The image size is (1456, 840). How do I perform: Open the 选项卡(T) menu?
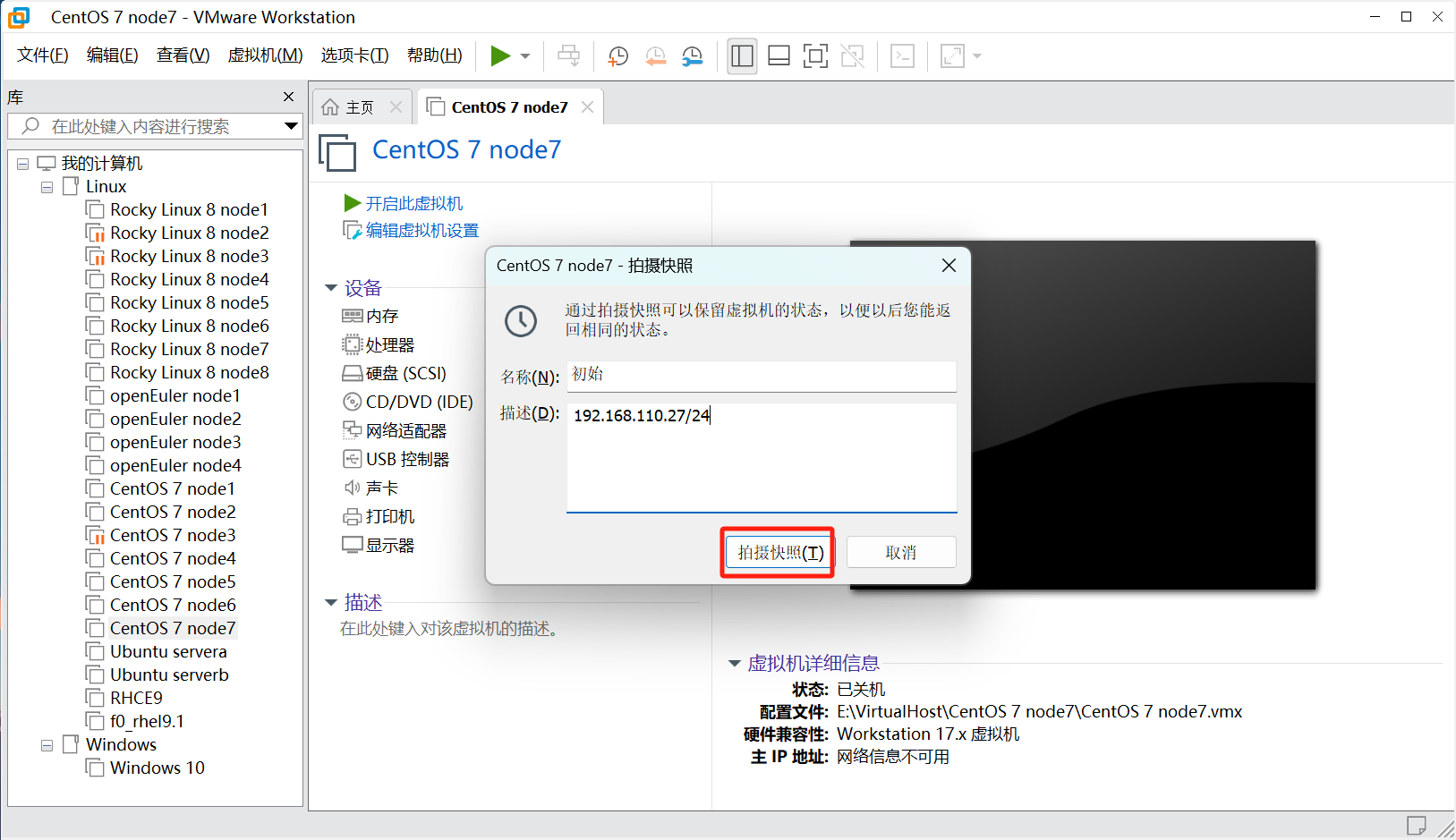pos(354,55)
